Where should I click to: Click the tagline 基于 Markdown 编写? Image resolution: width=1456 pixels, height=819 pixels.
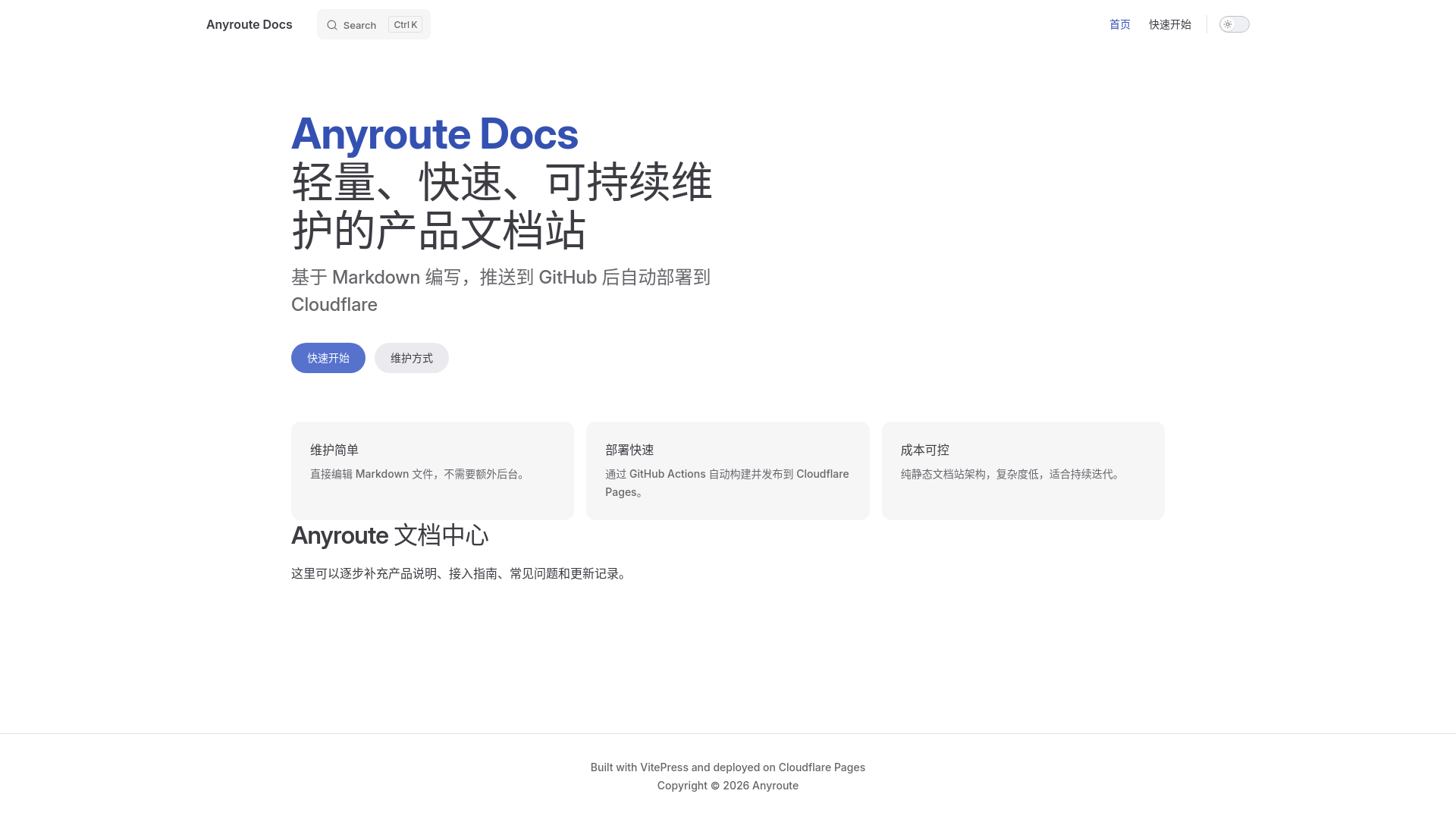pos(376,278)
